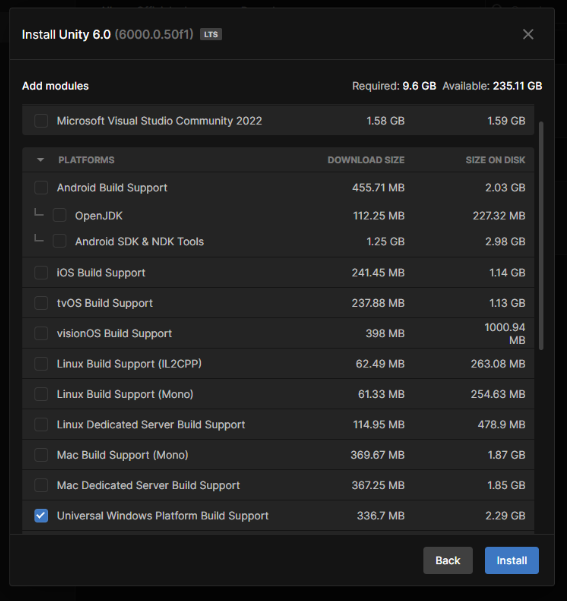Image resolution: width=567 pixels, height=601 pixels.
Task: Enable Android Build Support checkbox
Action: pyautogui.click(x=41, y=188)
